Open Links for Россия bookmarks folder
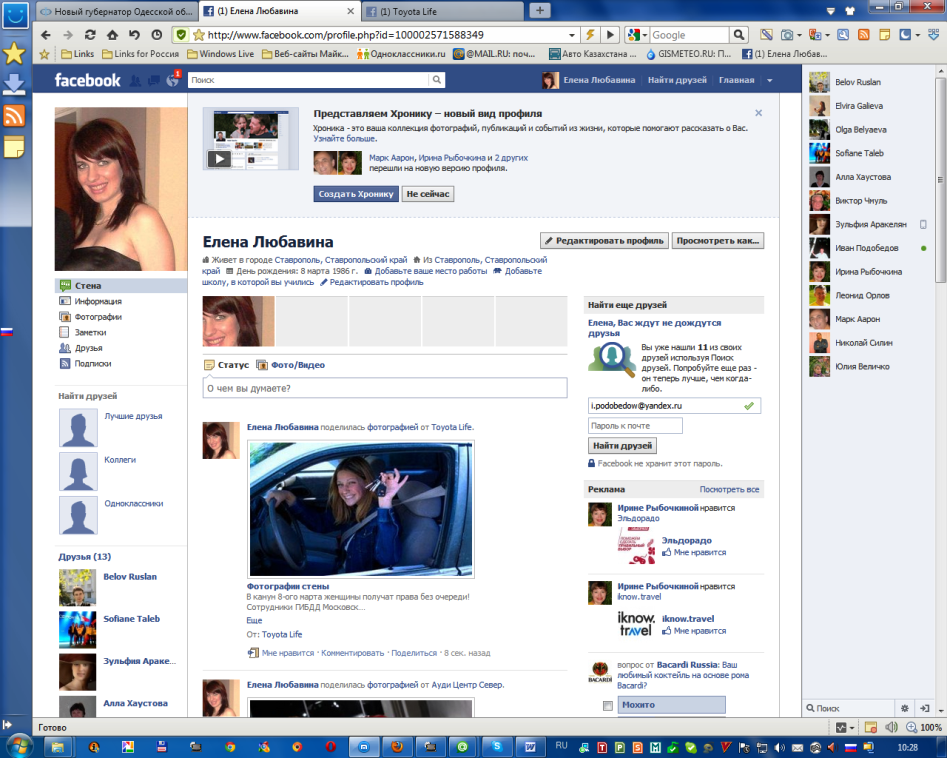This screenshot has height=758, width=947. [x=140, y=54]
